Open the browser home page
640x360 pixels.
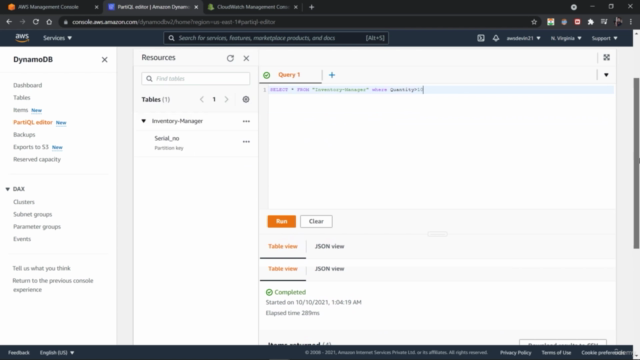tap(49, 22)
